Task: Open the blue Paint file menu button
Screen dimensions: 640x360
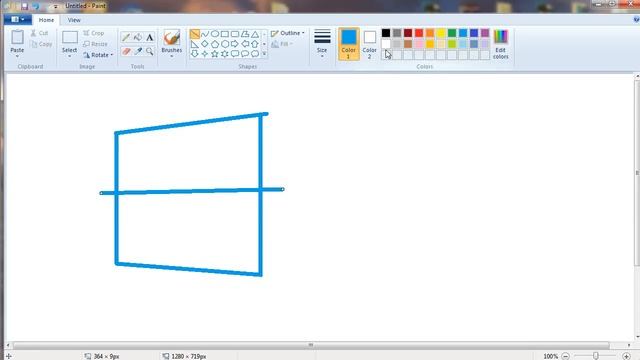Action: point(17,19)
